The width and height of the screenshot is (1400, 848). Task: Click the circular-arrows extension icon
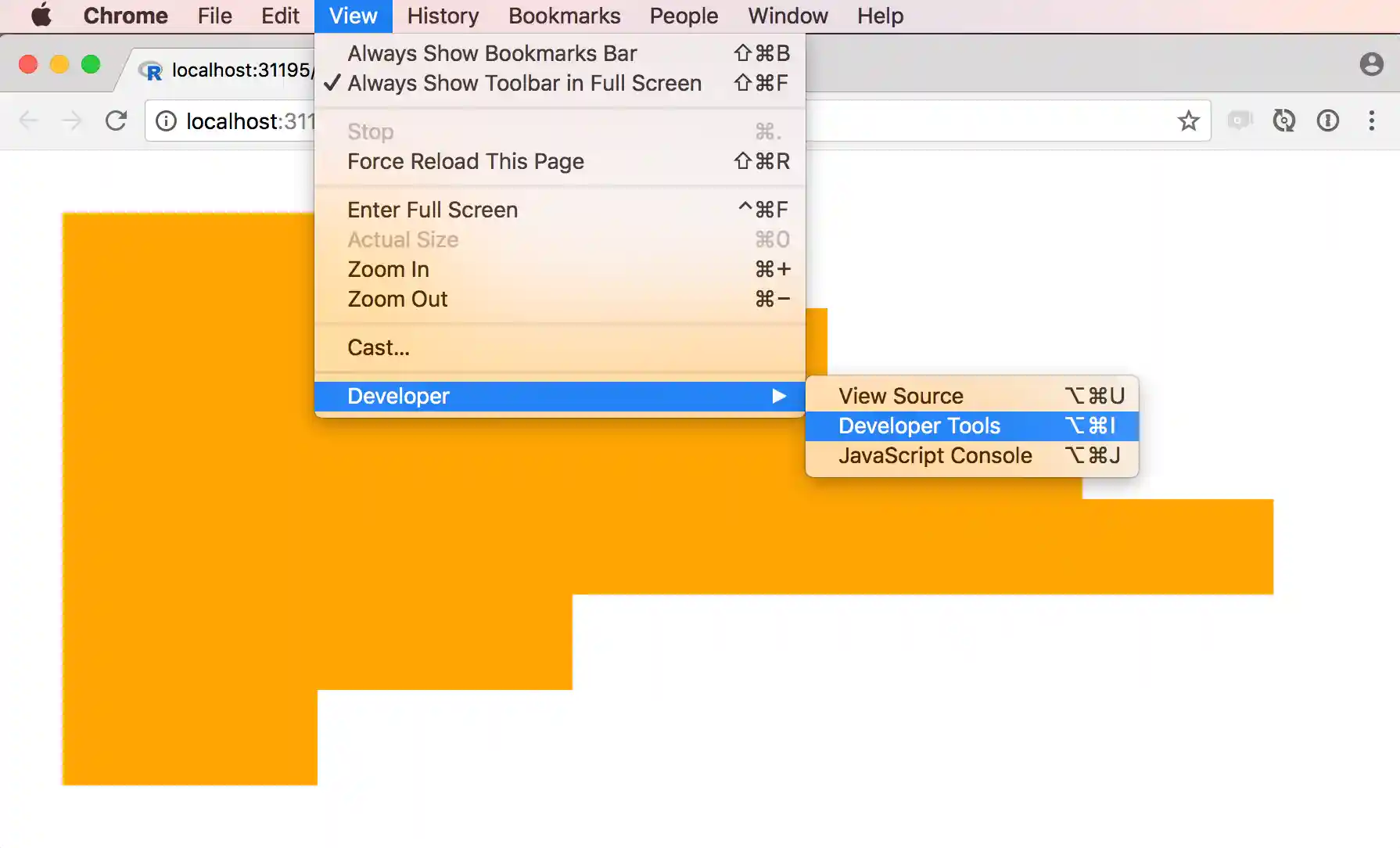click(1284, 120)
